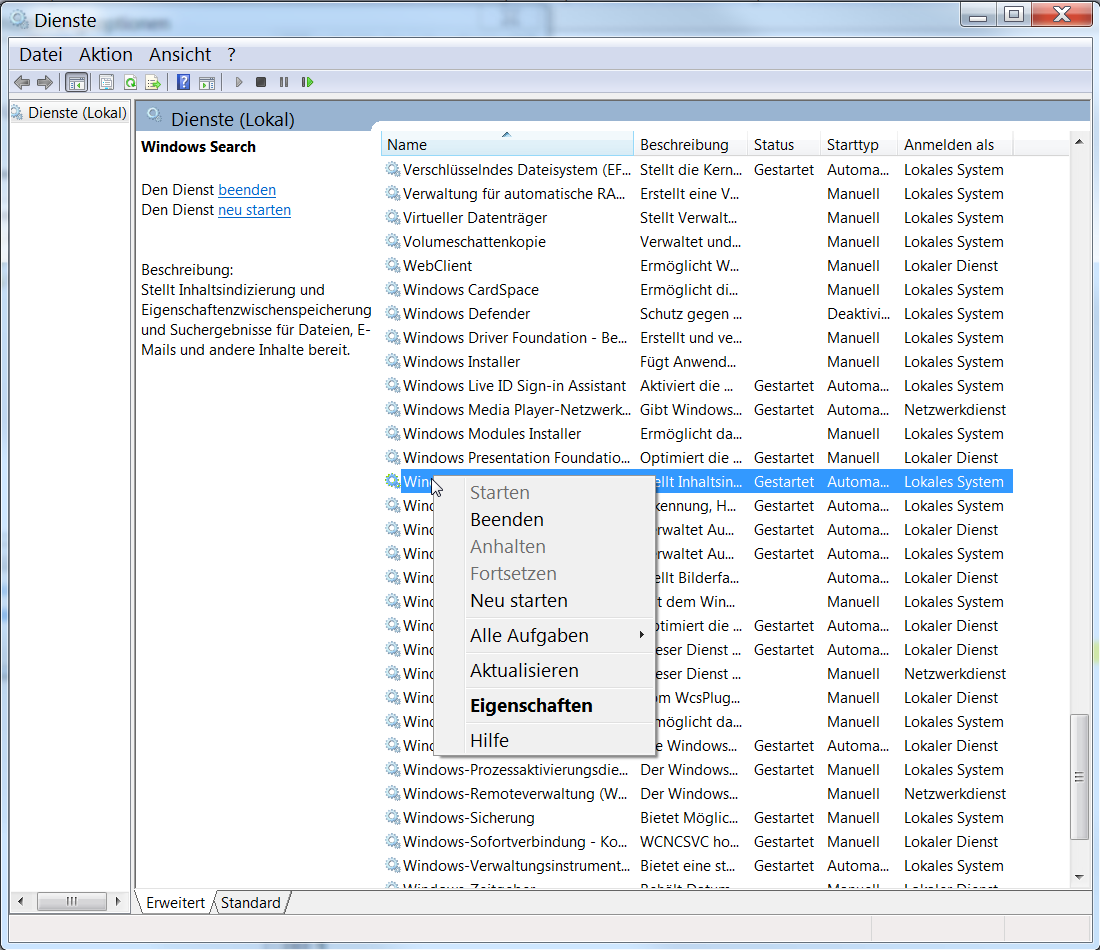Click the Restart service toolbar icon
The image size is (1100, 950).
[x=307, y=82]
